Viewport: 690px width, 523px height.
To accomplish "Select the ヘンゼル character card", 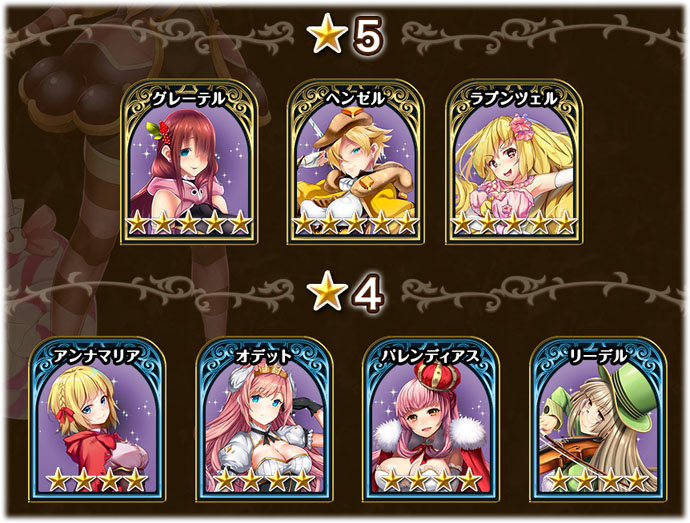I will (356, 162).
